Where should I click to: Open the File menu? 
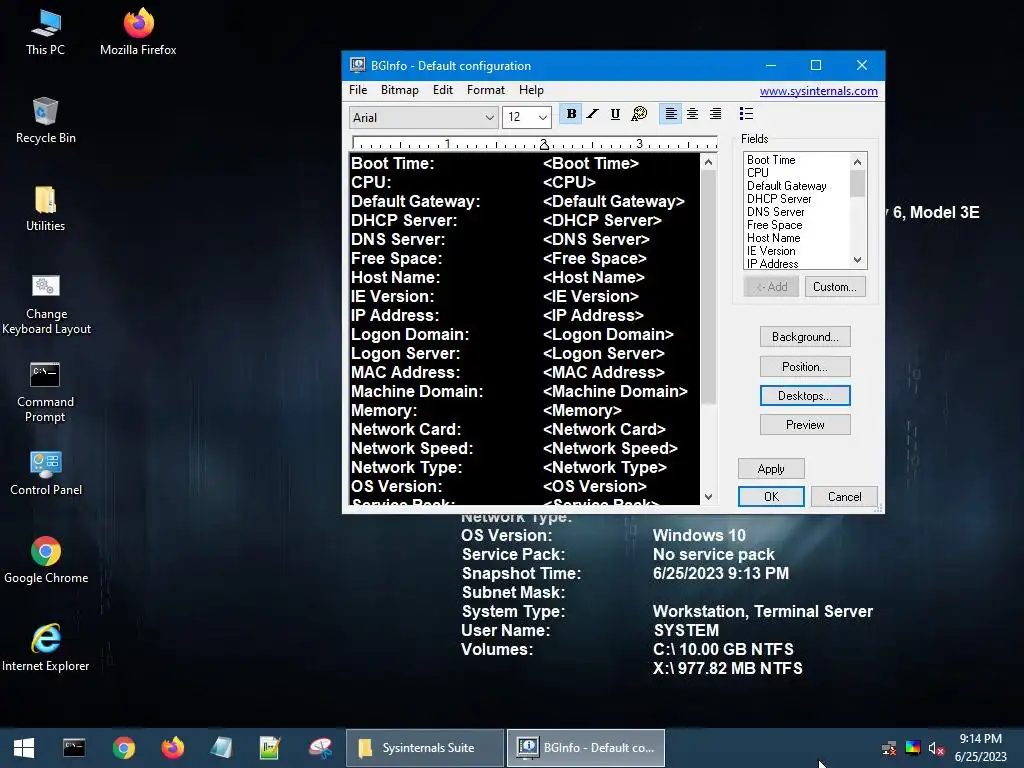click(358, 90)
